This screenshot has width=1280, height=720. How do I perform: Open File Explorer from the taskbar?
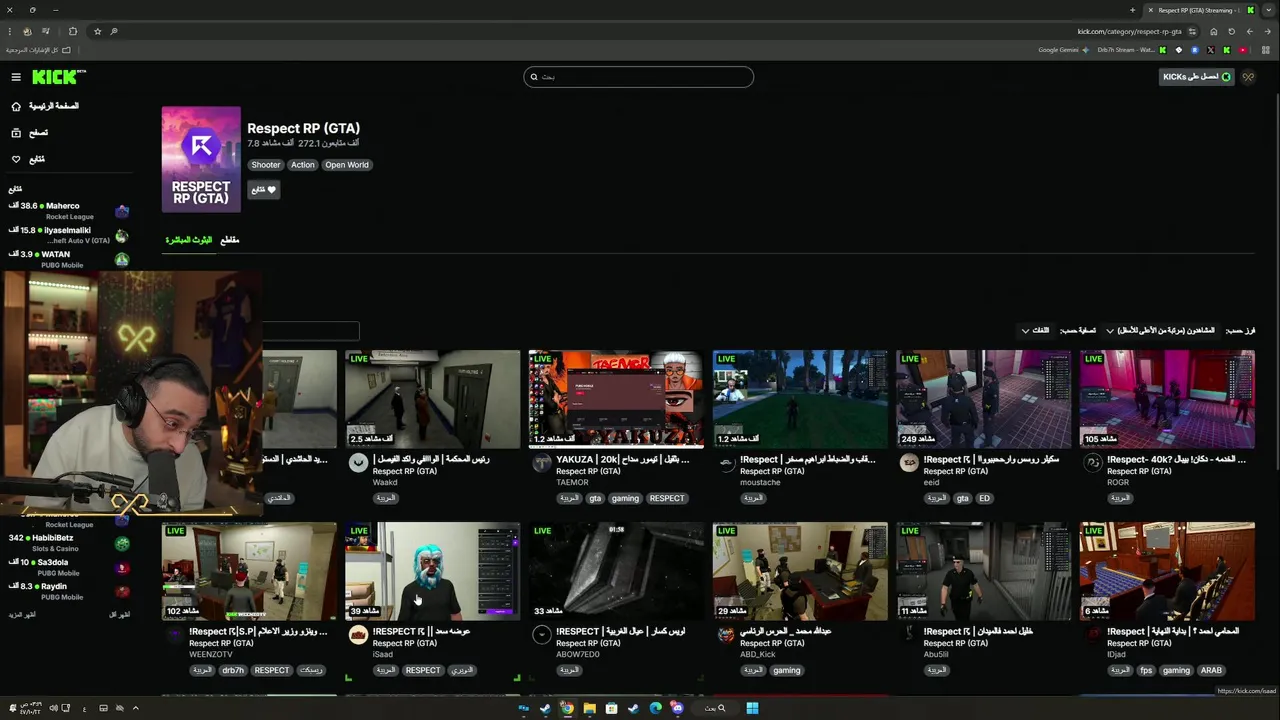(589, 708)
